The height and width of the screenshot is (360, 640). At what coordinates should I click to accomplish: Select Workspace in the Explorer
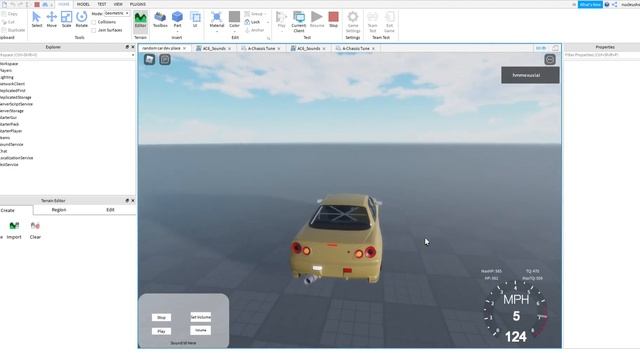click(9, 64)
